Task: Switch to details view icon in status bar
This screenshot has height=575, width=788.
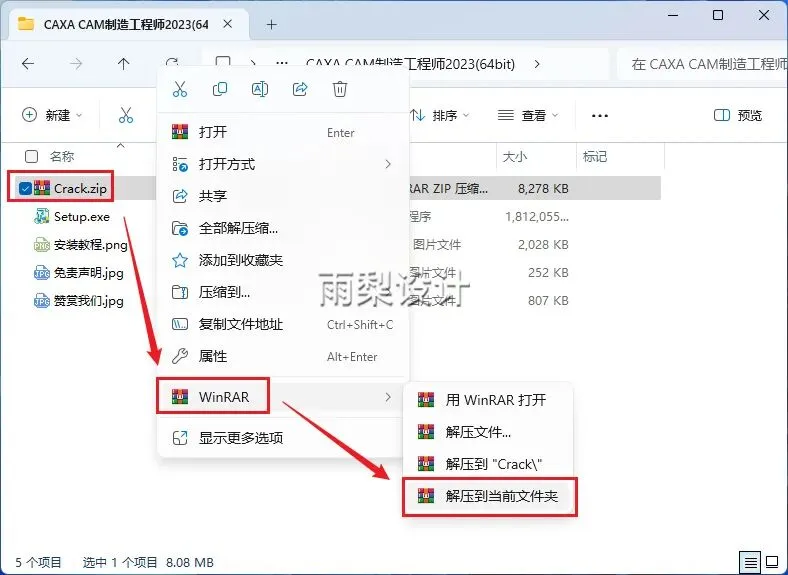Action: pos(750,562)
